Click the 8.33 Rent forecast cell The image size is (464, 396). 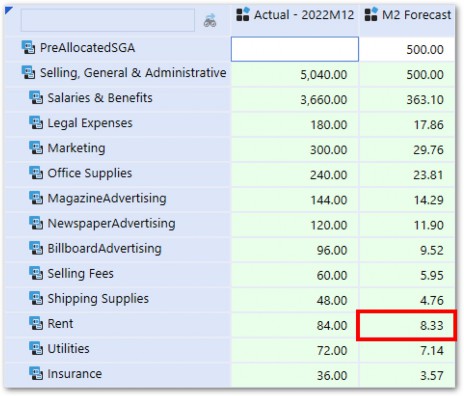click(x=406, y=325)
